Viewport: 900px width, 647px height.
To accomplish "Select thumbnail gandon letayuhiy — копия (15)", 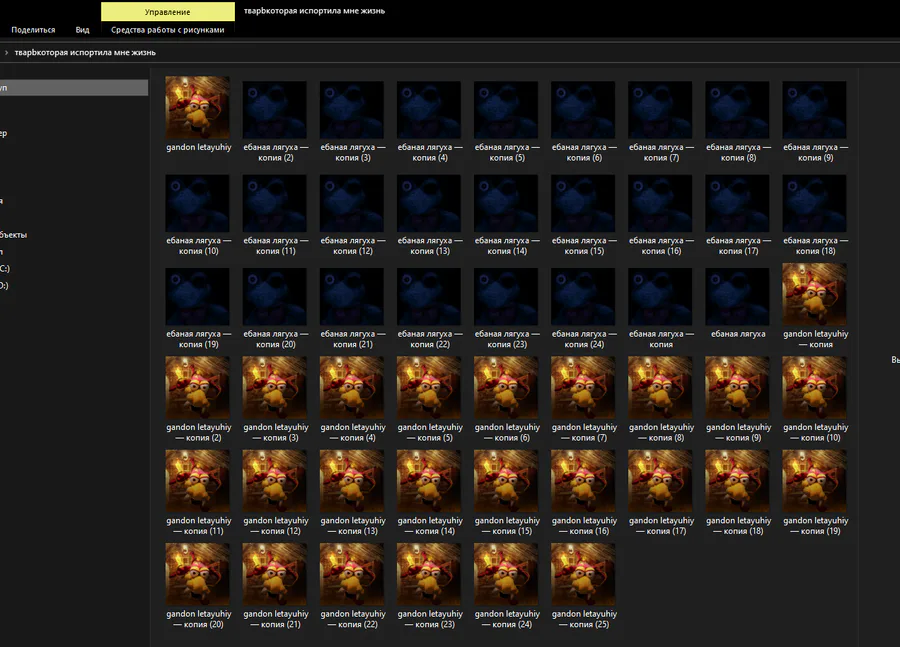I will pos(506,481).
